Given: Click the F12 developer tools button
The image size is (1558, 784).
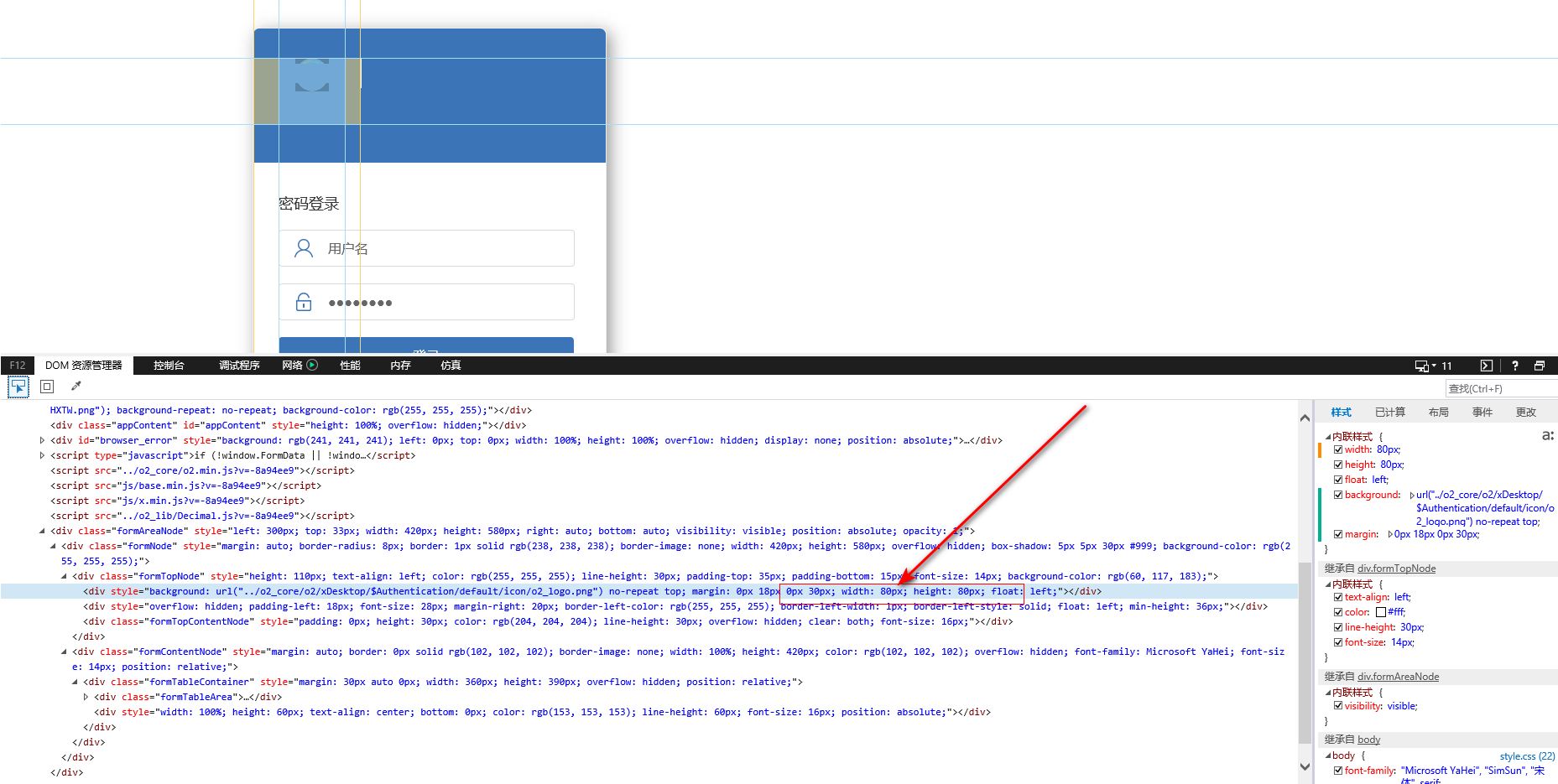Looking at the screenshot, I should tap(18, 366).
